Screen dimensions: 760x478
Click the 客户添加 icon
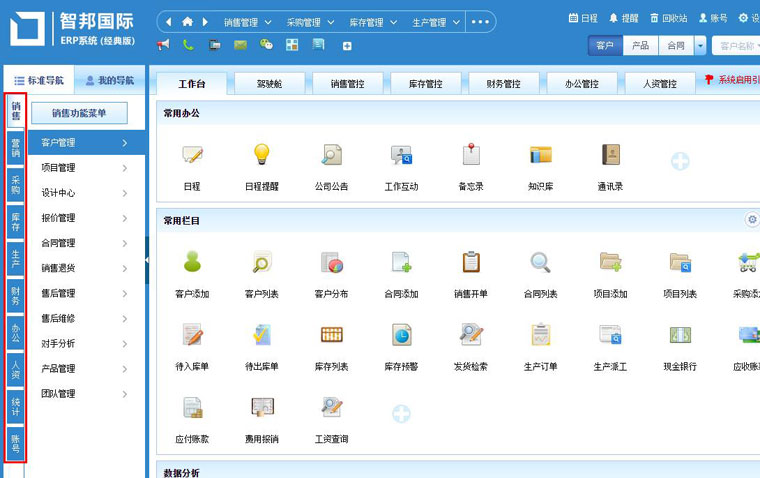pos(192,263)
